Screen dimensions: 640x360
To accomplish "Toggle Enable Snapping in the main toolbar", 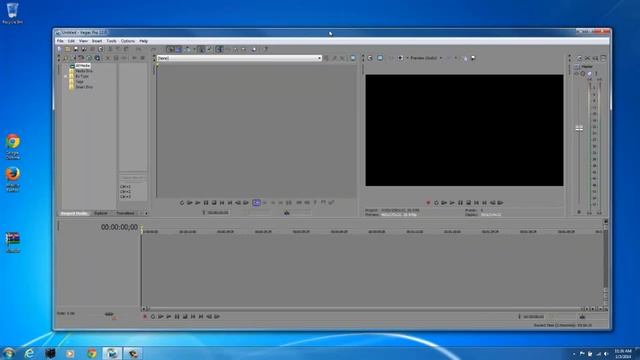I will (170, 49).
